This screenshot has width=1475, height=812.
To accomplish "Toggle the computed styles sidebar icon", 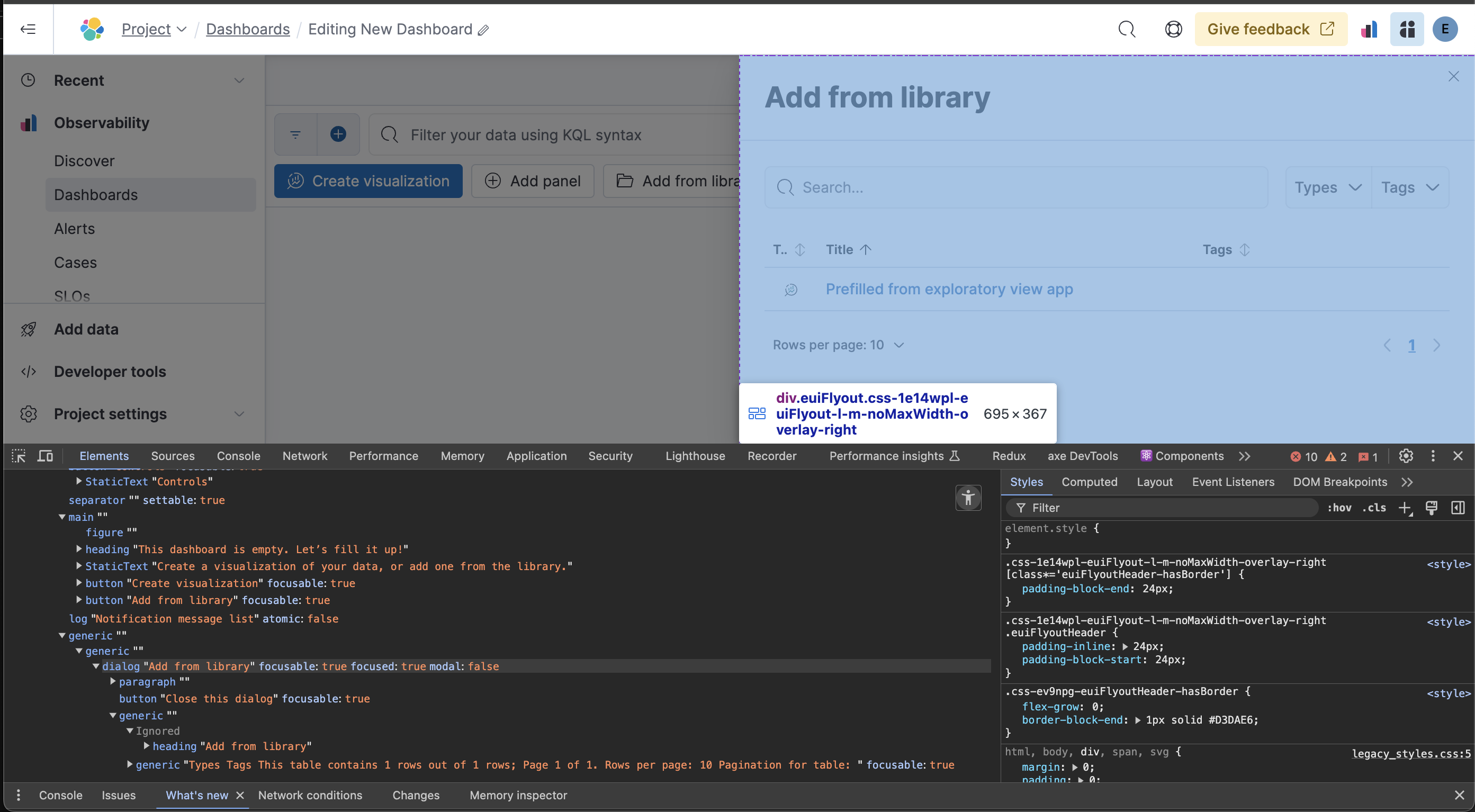I will click(x=1458, y=508).
